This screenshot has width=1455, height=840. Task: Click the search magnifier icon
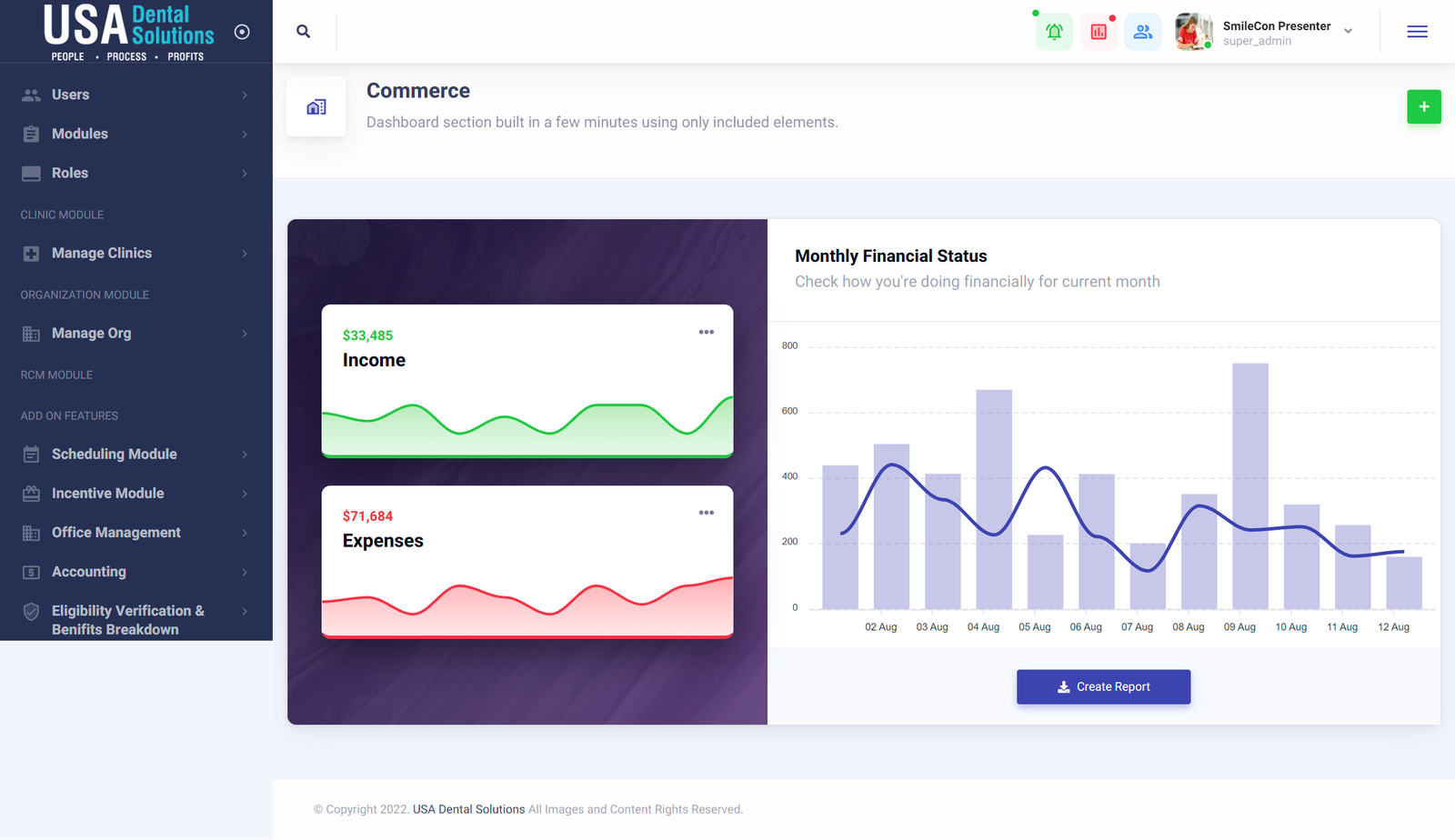pos(304,32)
